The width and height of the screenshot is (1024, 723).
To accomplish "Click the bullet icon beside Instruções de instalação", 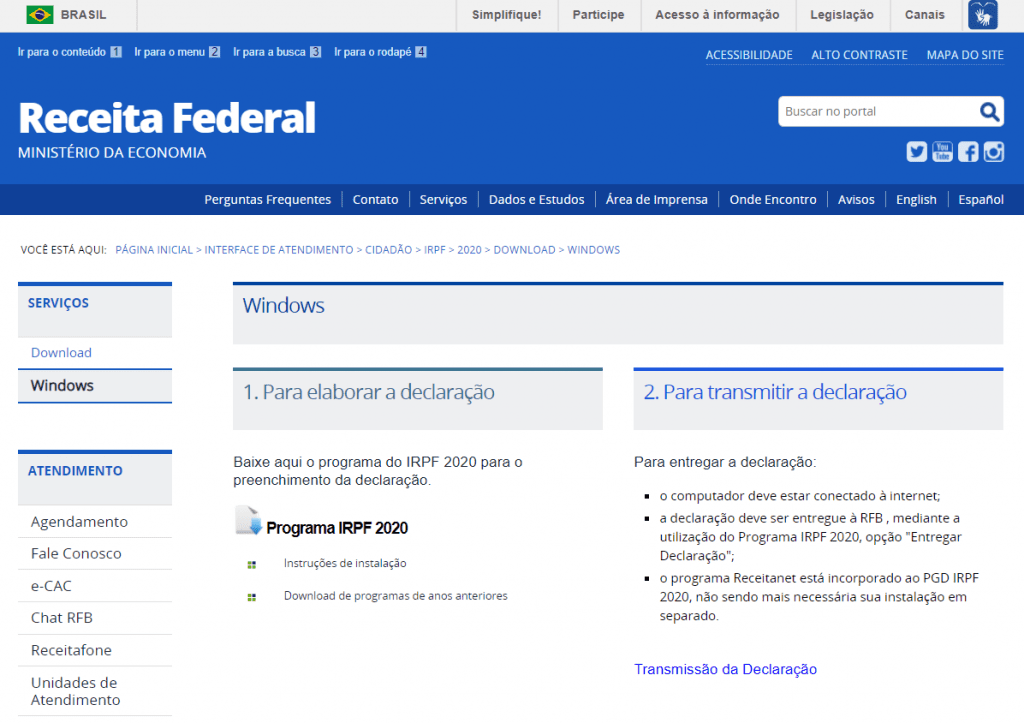I will (x=251, y=565).
